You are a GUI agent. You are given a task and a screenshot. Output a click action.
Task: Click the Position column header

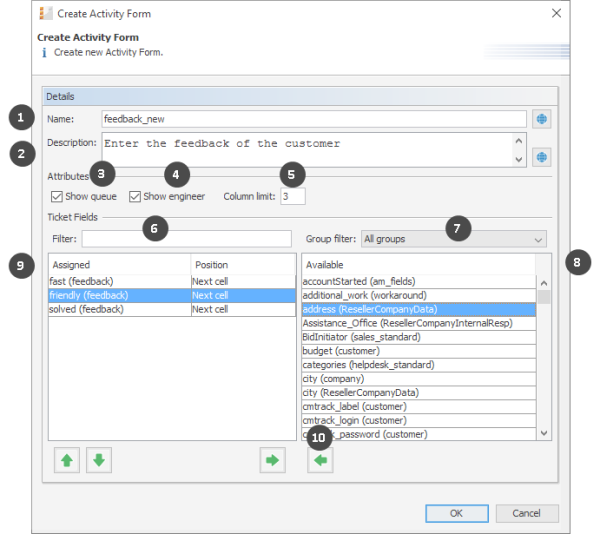pyautogui.click(x=242, y=265)
